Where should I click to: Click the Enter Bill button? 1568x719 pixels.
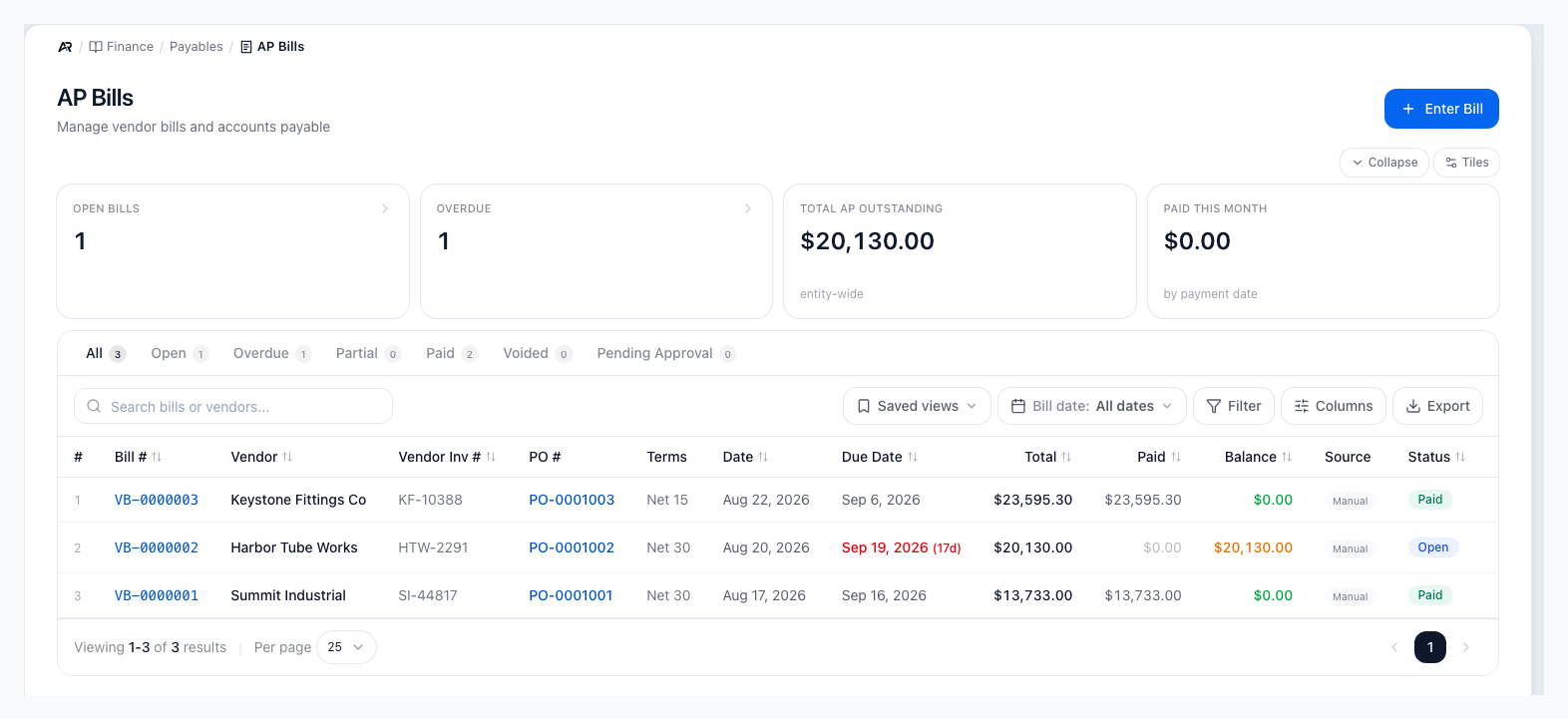point(1441,109)
